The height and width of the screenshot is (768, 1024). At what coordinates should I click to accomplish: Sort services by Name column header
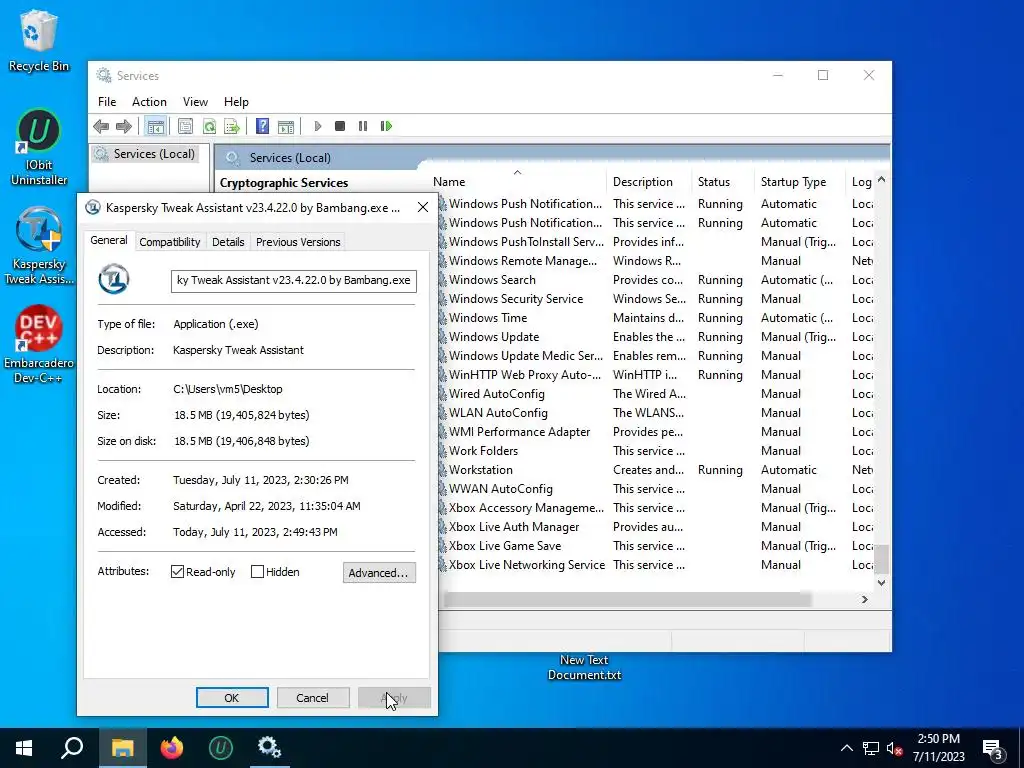pyautogui.click(x=519, y=182)
